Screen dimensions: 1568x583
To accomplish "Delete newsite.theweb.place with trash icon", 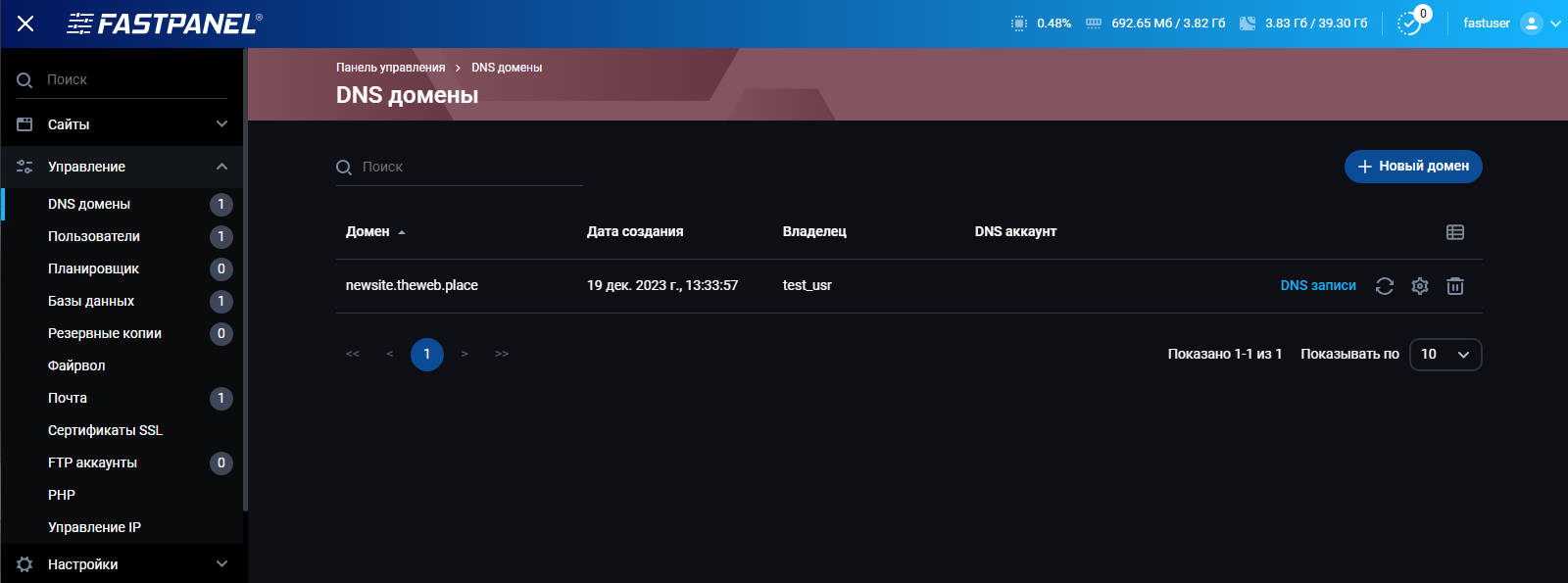I will [1455, 286].
